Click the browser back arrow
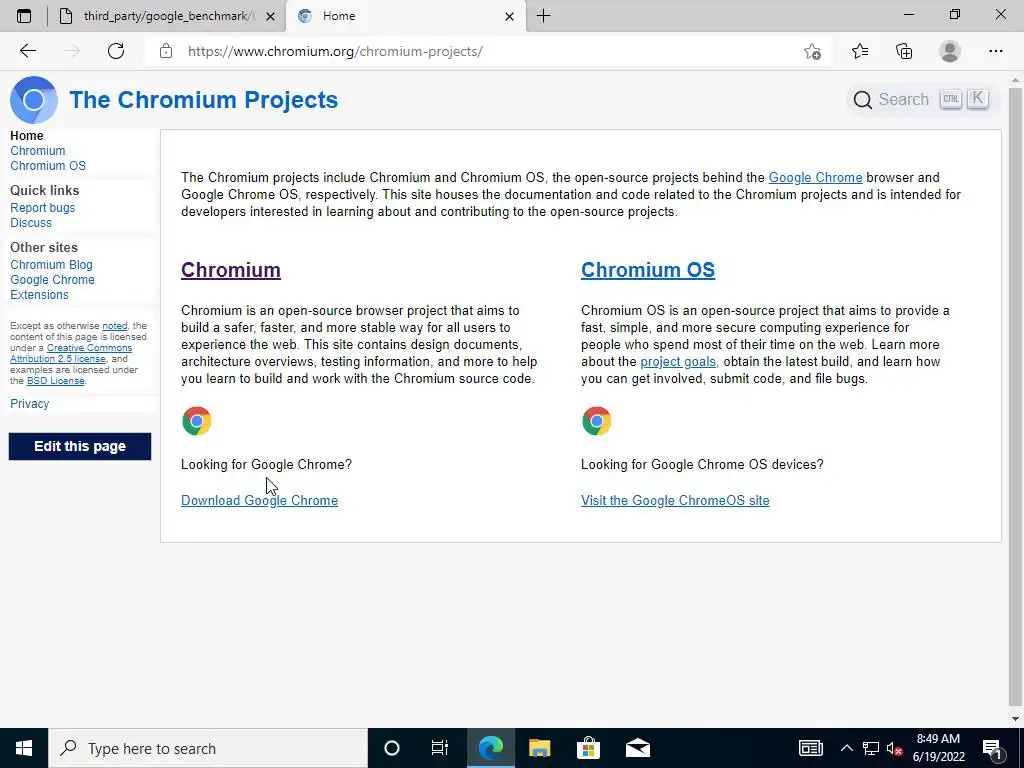Viewport: 1024px width, 768px height. point(27,51)
